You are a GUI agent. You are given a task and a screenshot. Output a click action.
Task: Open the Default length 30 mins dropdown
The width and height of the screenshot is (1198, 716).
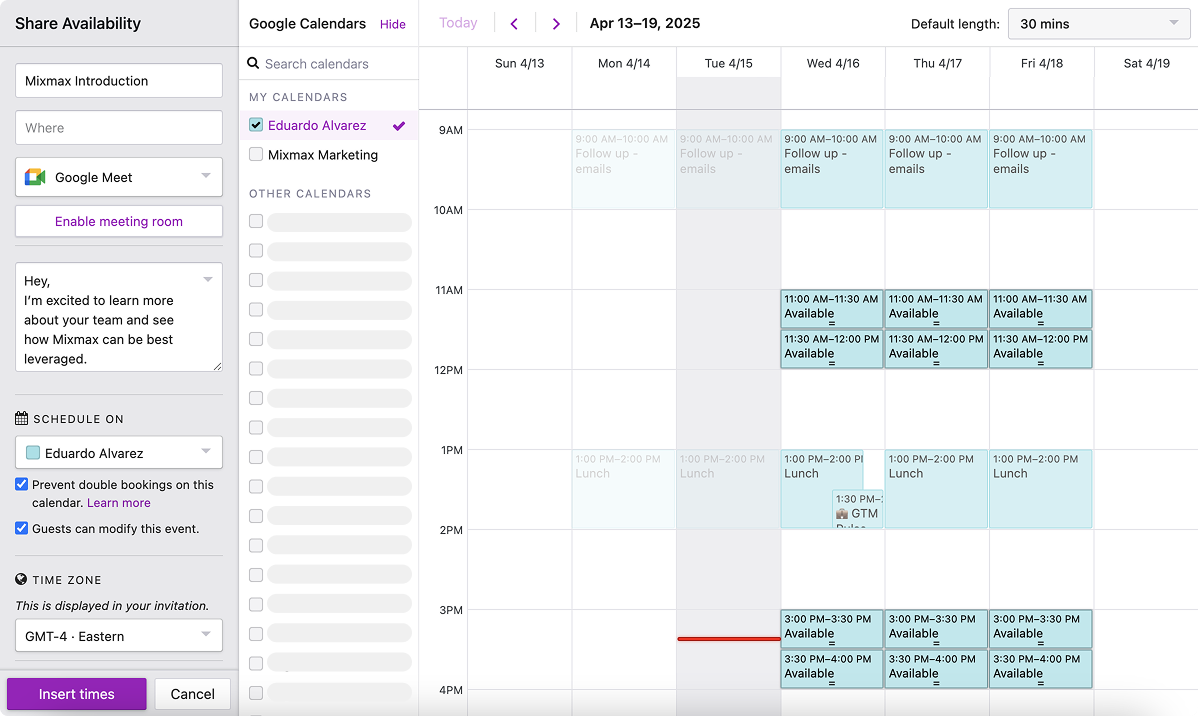(x=1099, y=24)
